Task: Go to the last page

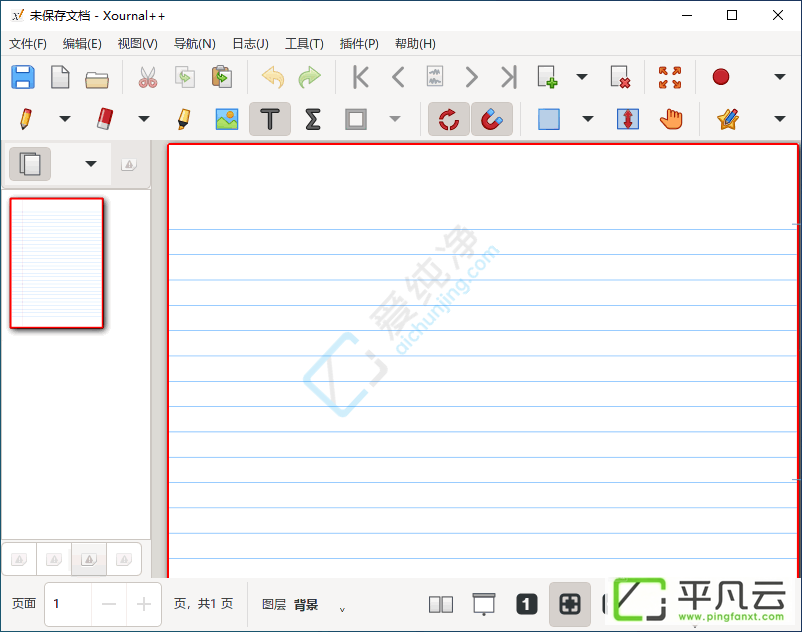Action: tap(508, 77)
